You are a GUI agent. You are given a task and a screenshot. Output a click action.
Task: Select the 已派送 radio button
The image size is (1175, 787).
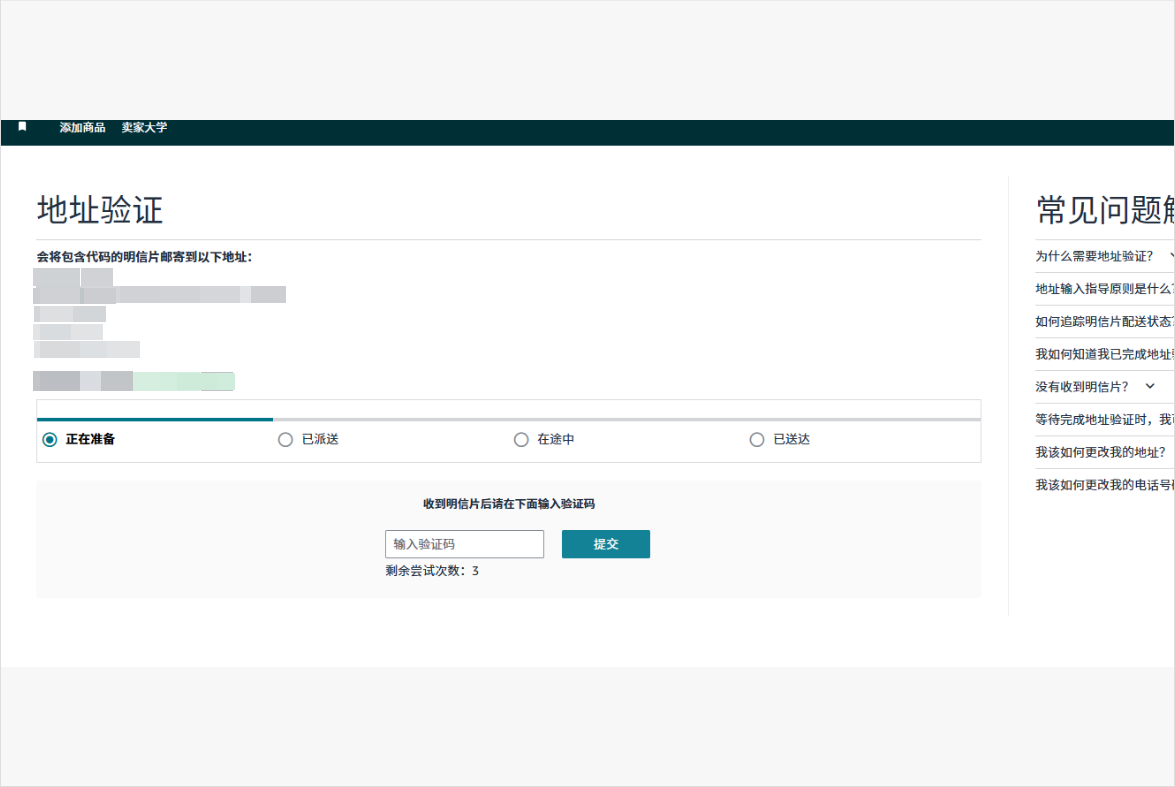(286, 439)
